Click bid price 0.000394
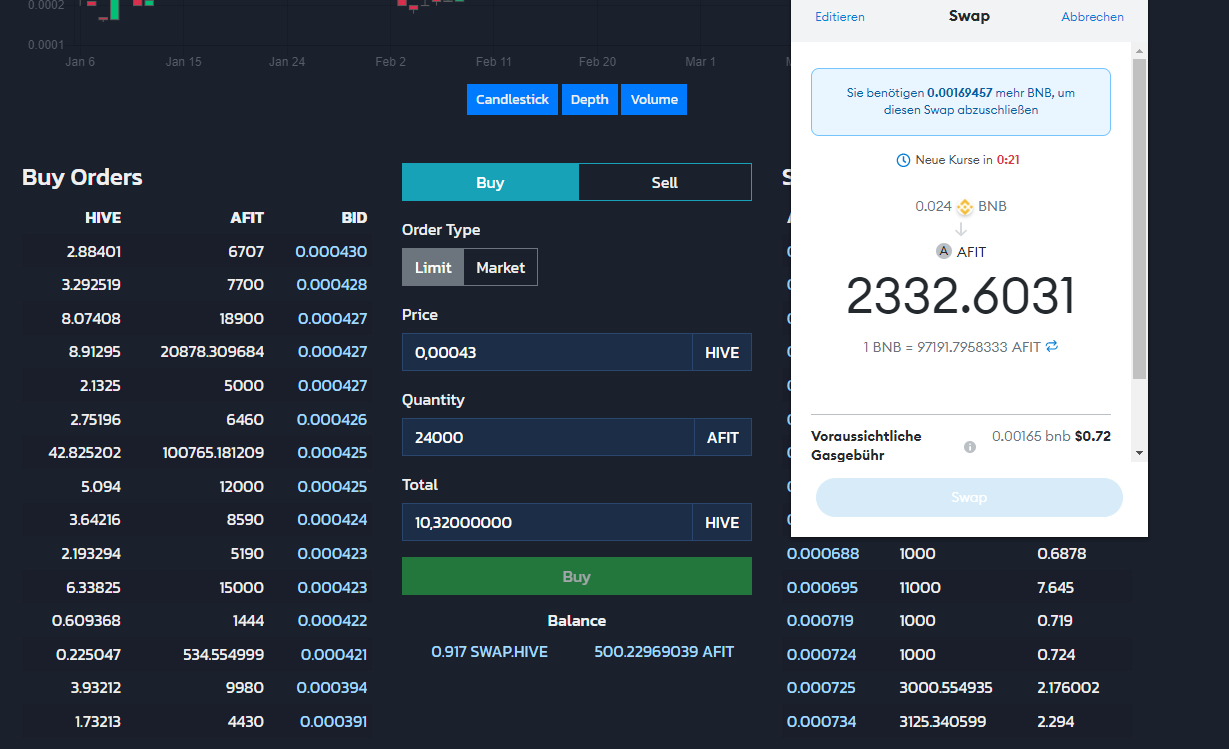The image size is (1229, 749). (x=332, y=687)
